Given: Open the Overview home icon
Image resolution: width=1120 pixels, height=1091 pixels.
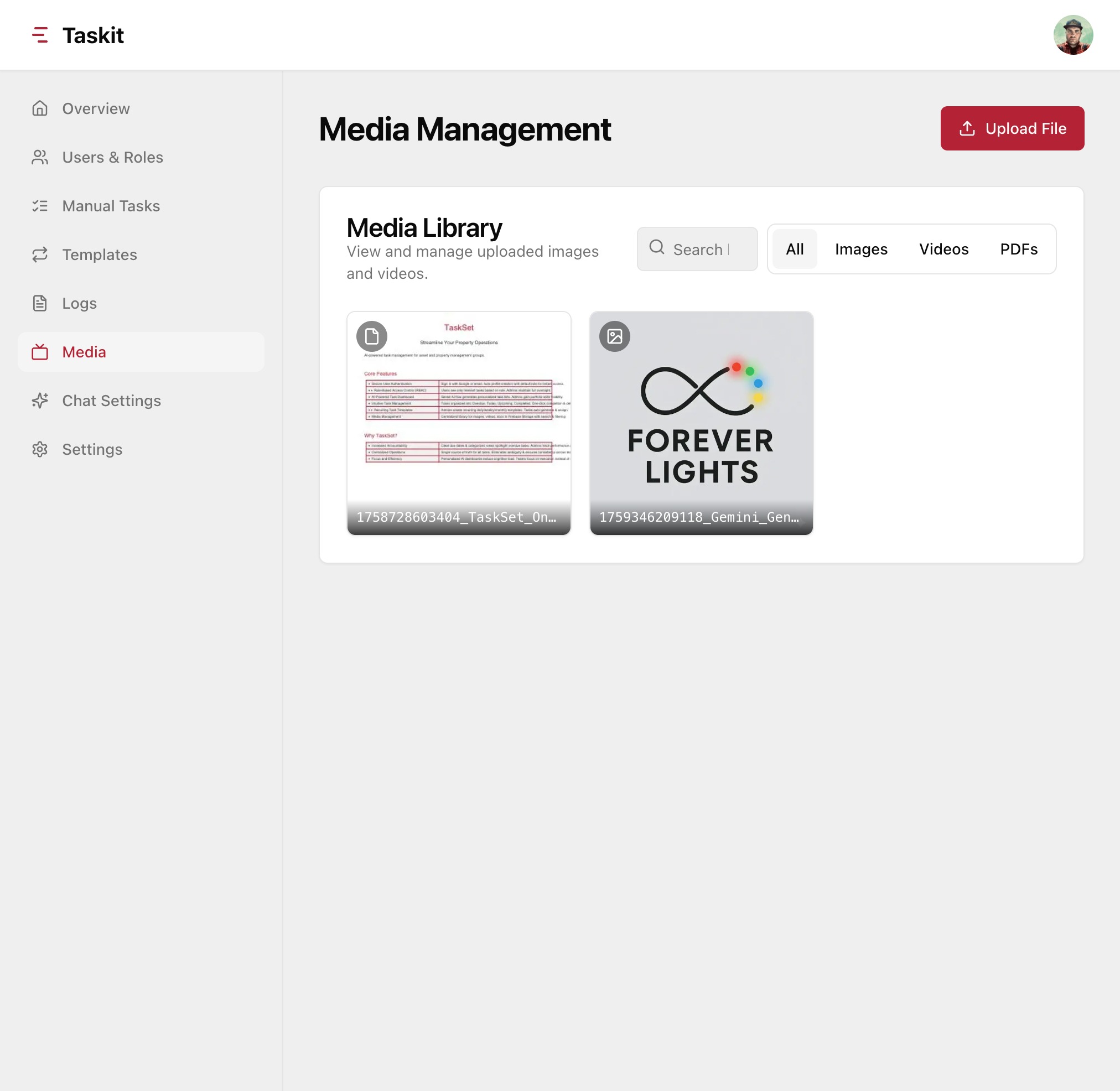Looking at the screenshot, I should pos(39,108).
